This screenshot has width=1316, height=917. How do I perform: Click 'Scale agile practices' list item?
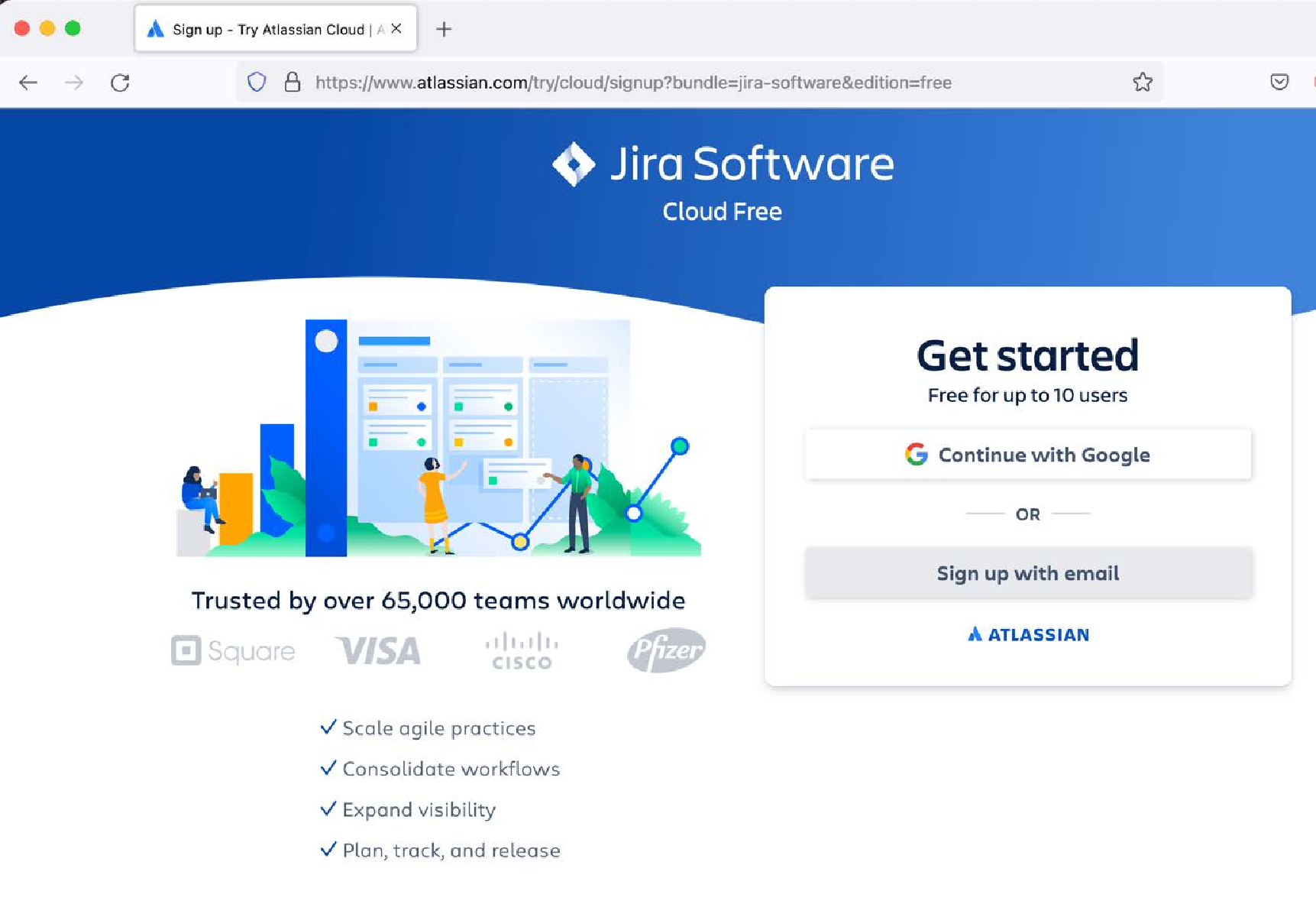[439, 728]
